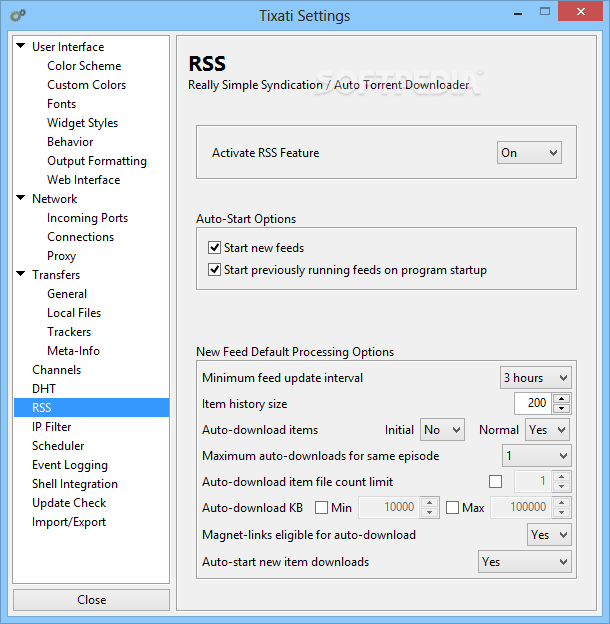
Task: Open IP Filter settings
Action: point(51,427)
